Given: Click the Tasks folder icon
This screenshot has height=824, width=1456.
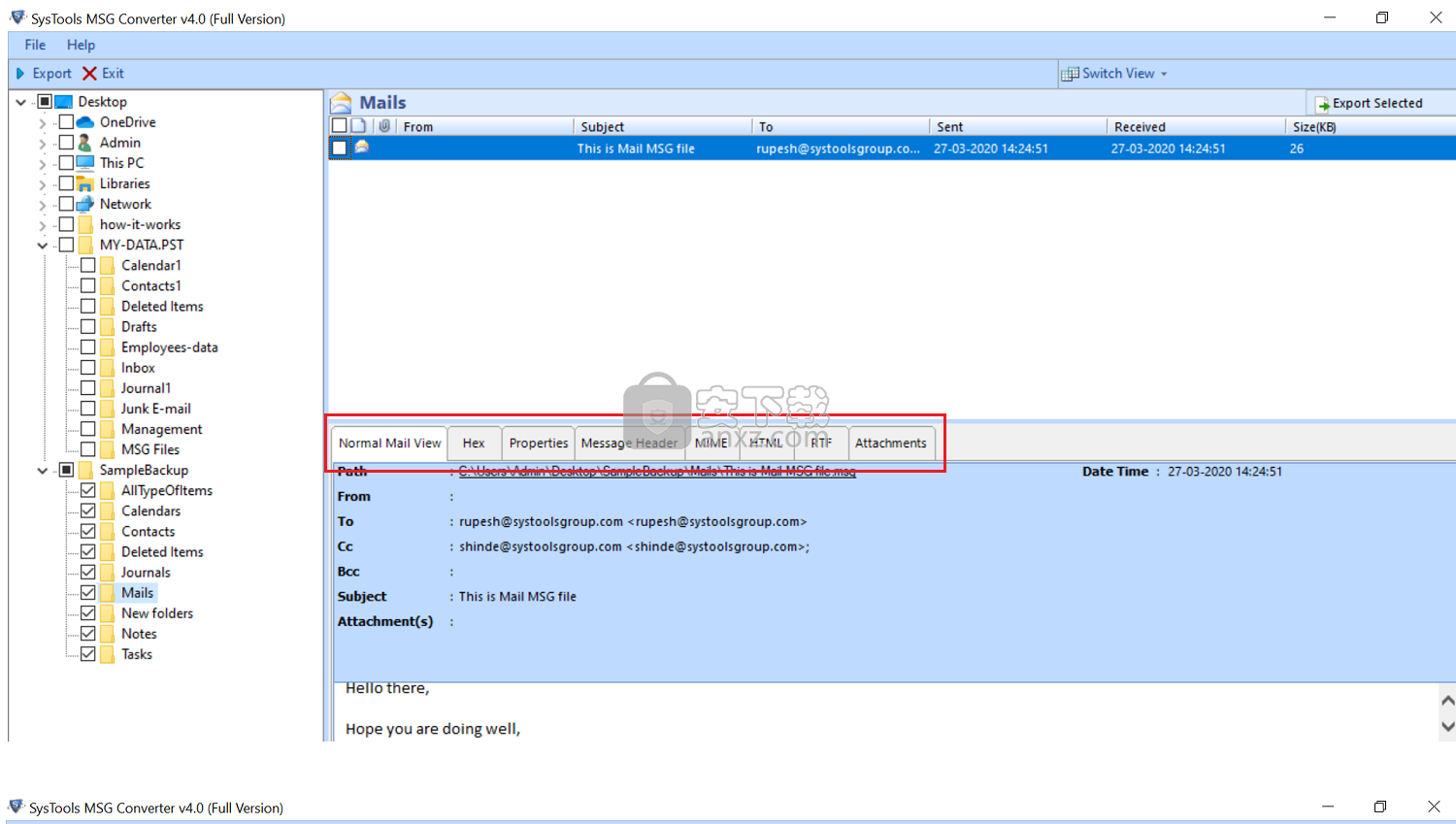Looking at the screenshot, I should [107, 654].
